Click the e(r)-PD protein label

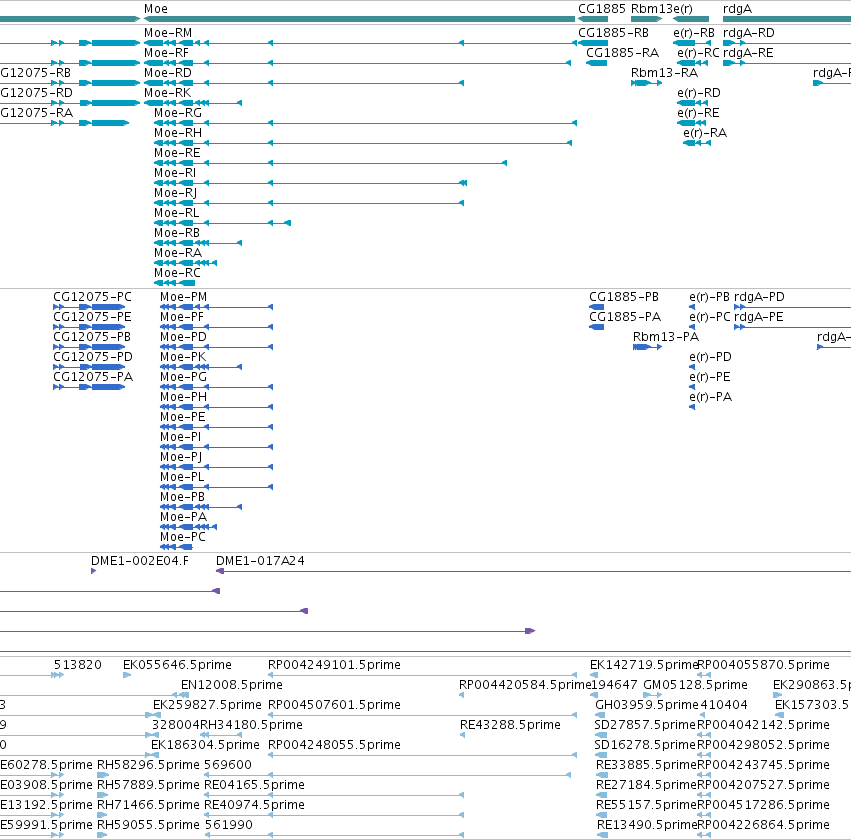coord(710,357)
